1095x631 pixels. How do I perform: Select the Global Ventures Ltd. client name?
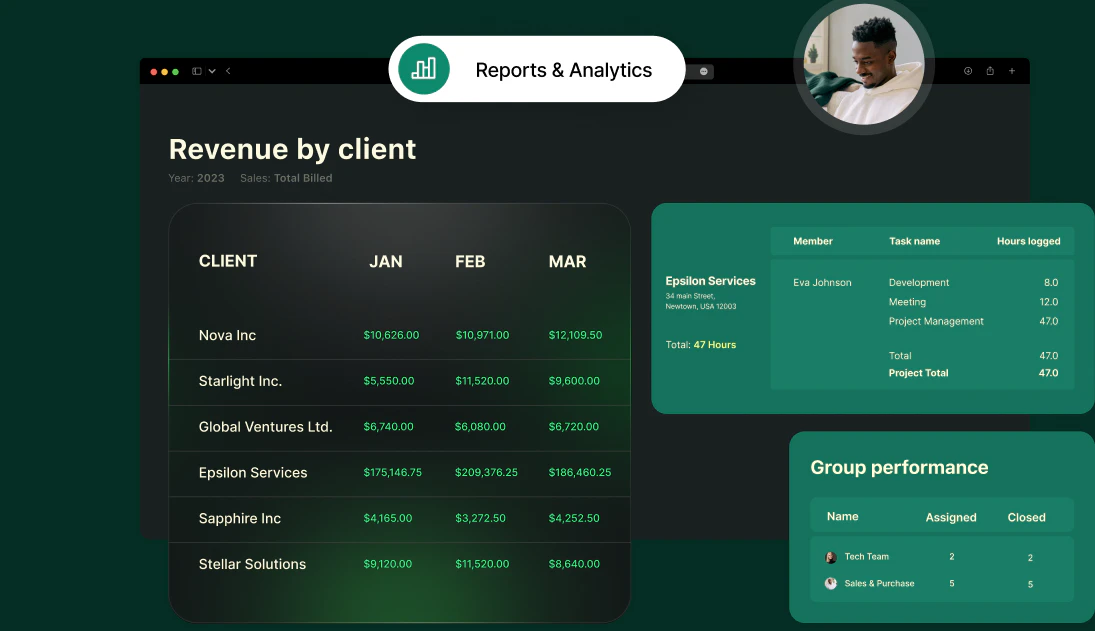coord(265,426)
